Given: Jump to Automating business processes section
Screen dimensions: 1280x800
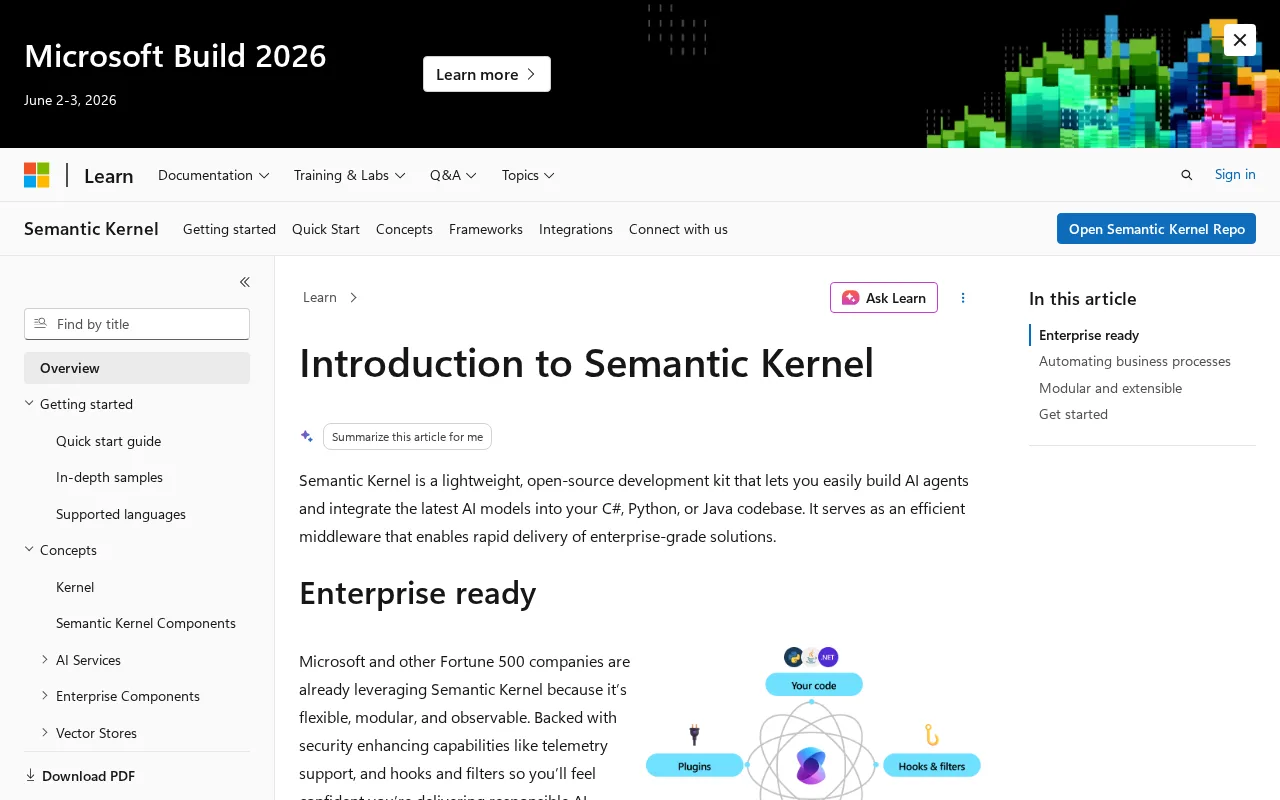Looking at the screenshot, I should [1135, 361].
